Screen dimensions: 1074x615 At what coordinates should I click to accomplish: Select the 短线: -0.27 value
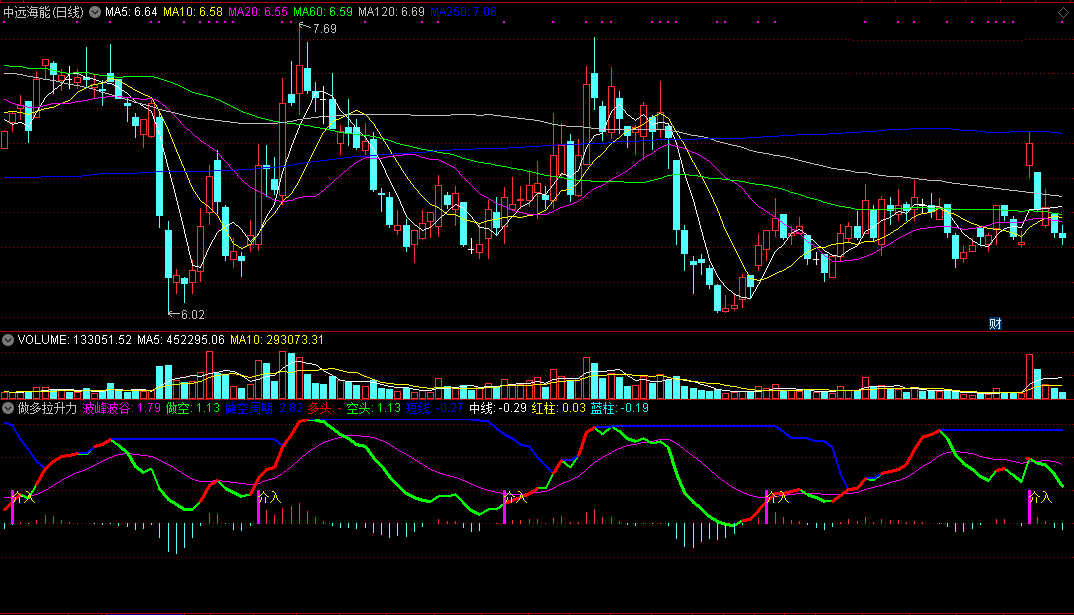[x=434, y=408]
